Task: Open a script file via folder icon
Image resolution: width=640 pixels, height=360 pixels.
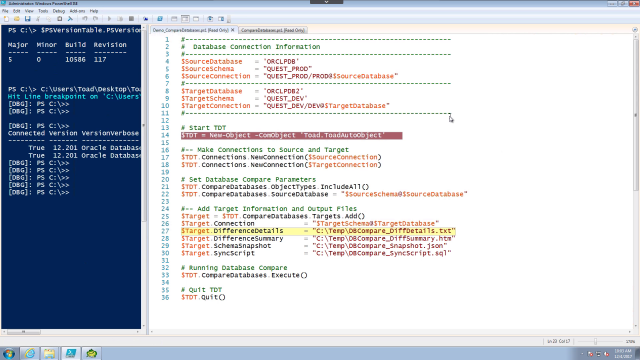Action: coord(17,19)
